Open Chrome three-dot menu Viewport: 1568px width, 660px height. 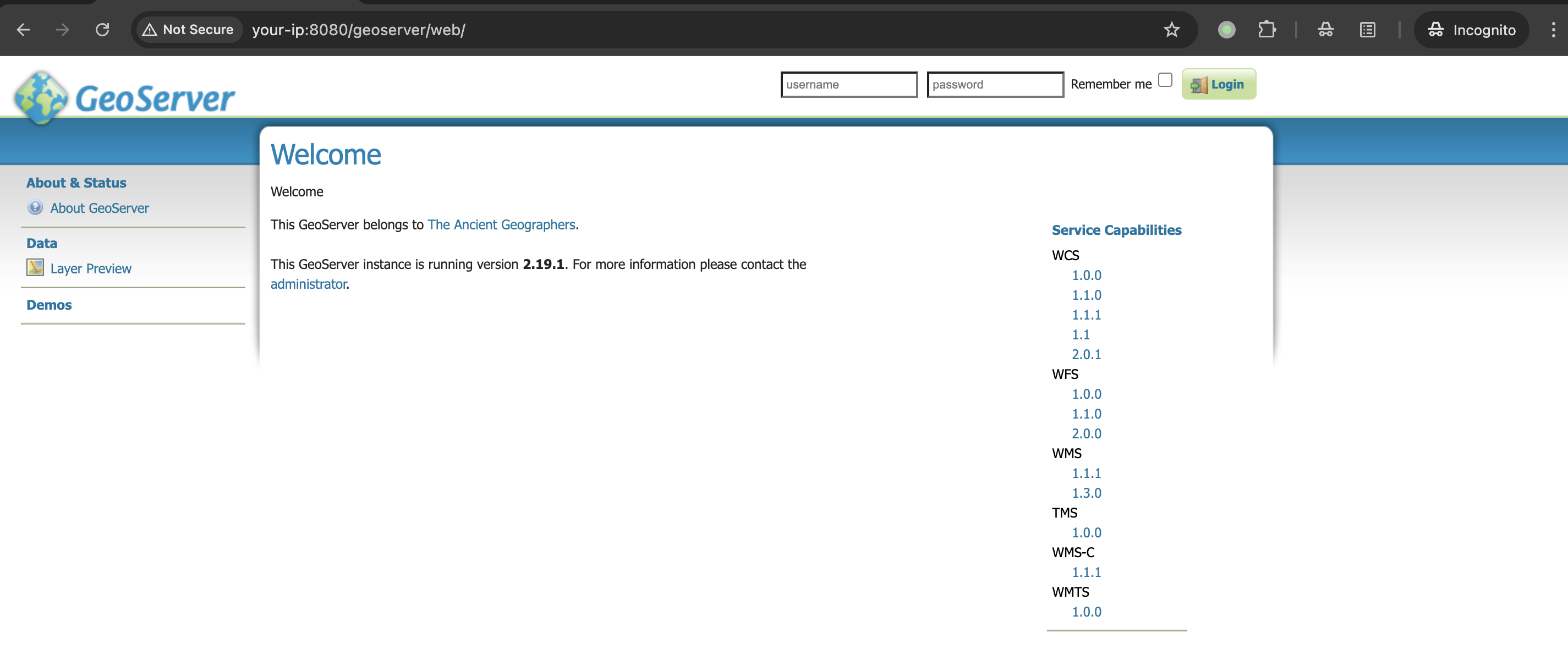(x=1553, y=30)
